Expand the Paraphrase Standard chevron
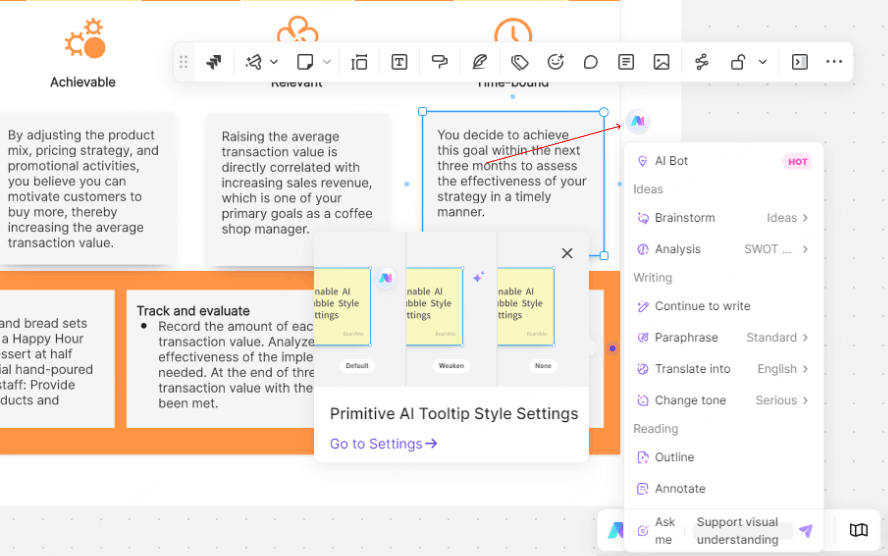Image resolution: width=888 pixels, height=556 pixels. pos(805,337)
